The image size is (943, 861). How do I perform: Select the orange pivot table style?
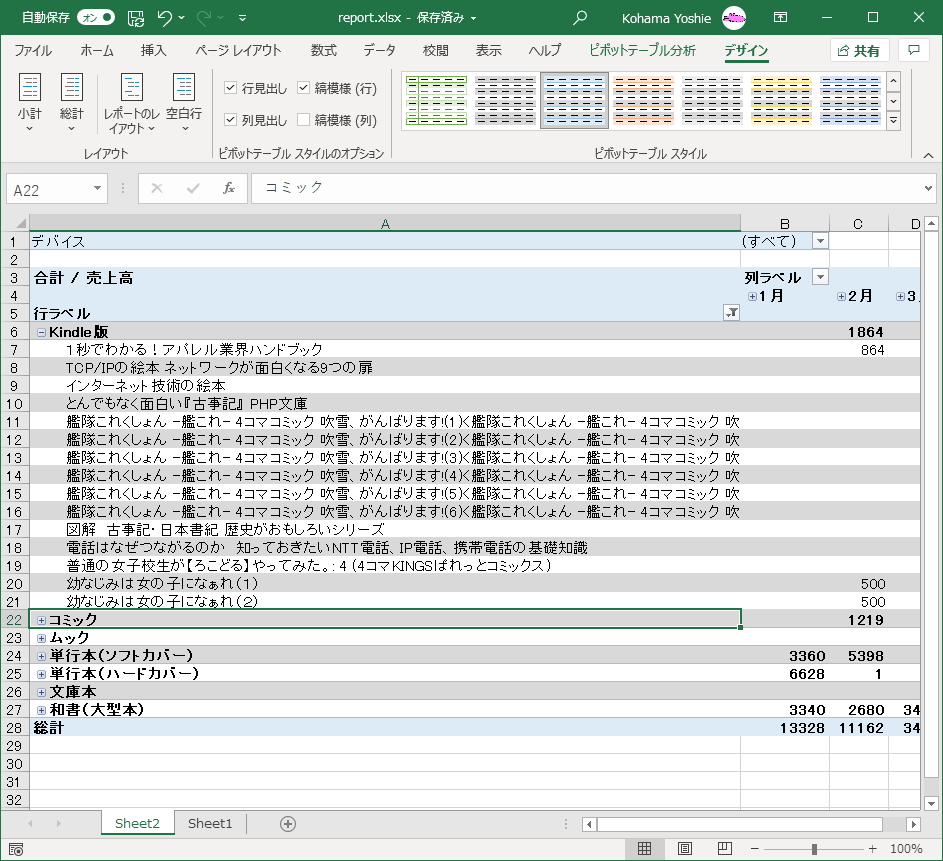pyautogui.click(x=643, y=100)
